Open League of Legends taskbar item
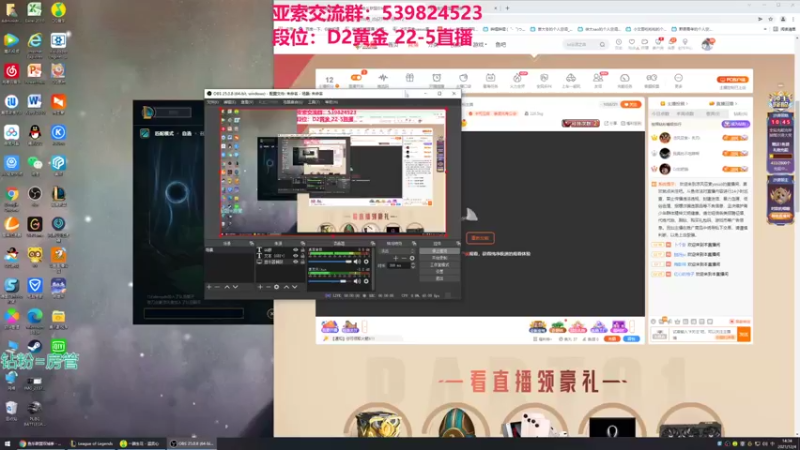The width and height of the screenshot is (800, 450). [x=92, y=443]
